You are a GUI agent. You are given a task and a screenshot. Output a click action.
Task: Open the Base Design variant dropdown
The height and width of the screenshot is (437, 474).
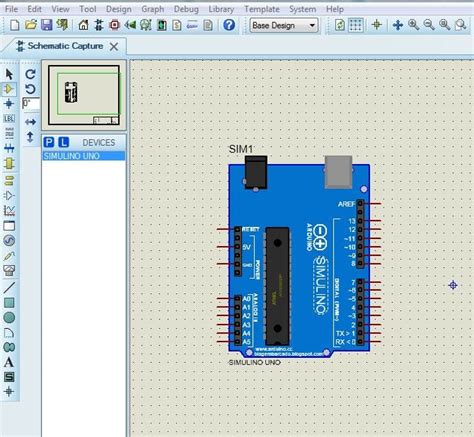(284, 25)
